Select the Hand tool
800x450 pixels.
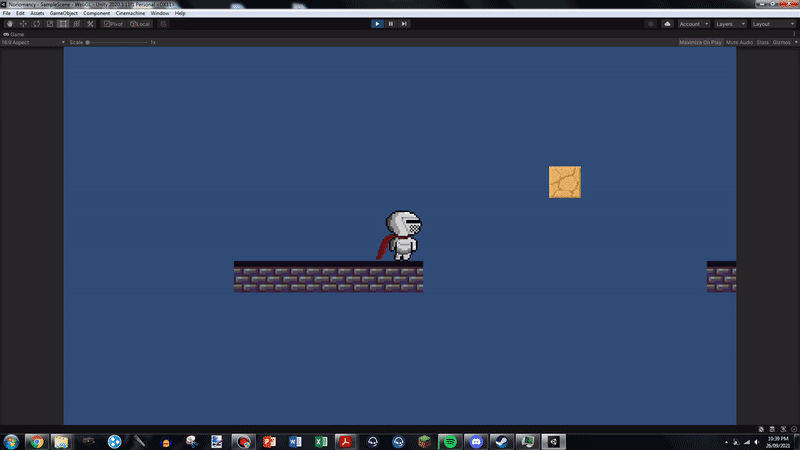(x=10, y=24)
